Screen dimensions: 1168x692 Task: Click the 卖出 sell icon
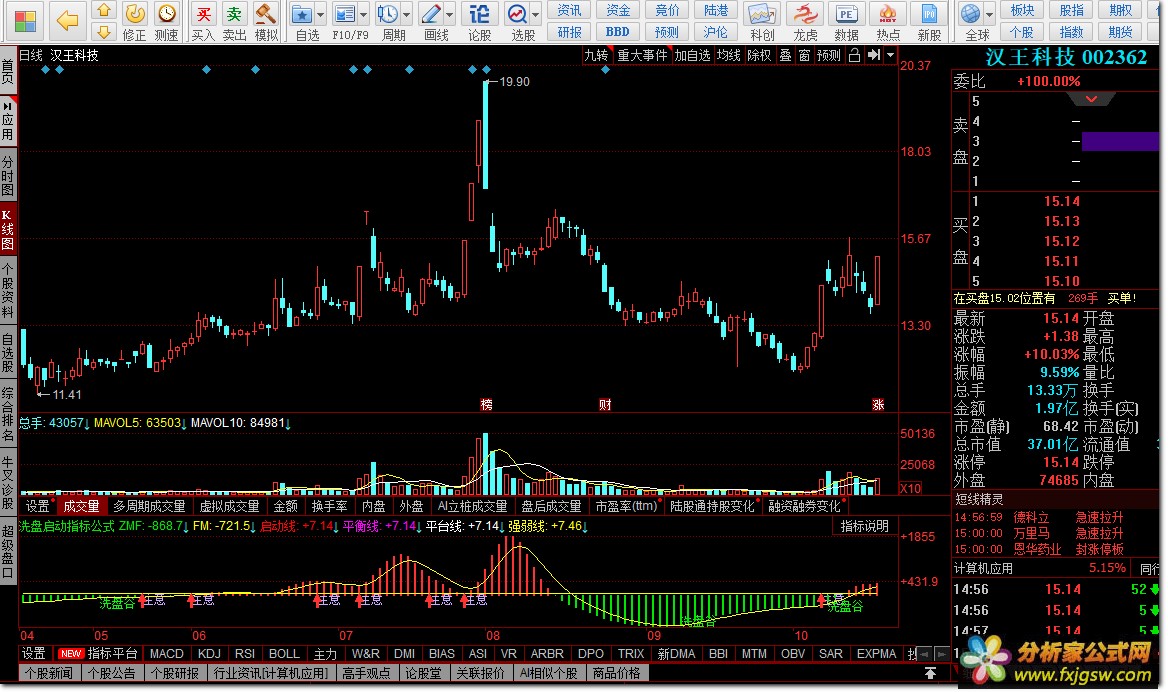coord(234,13)
